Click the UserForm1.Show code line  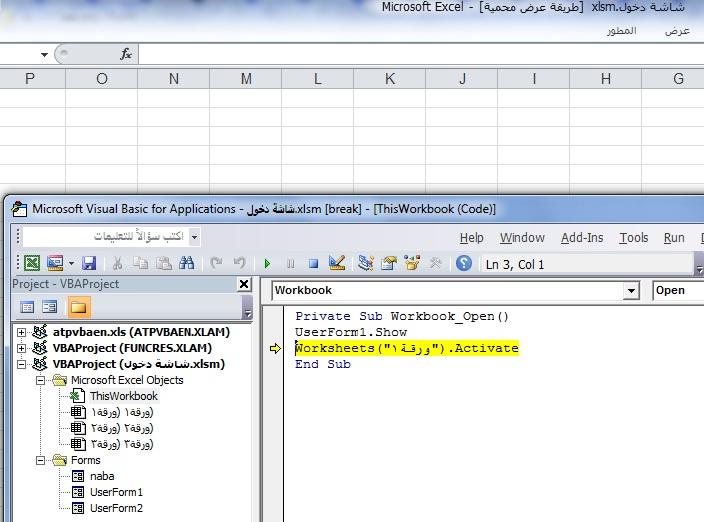click(x=351, y=332)
